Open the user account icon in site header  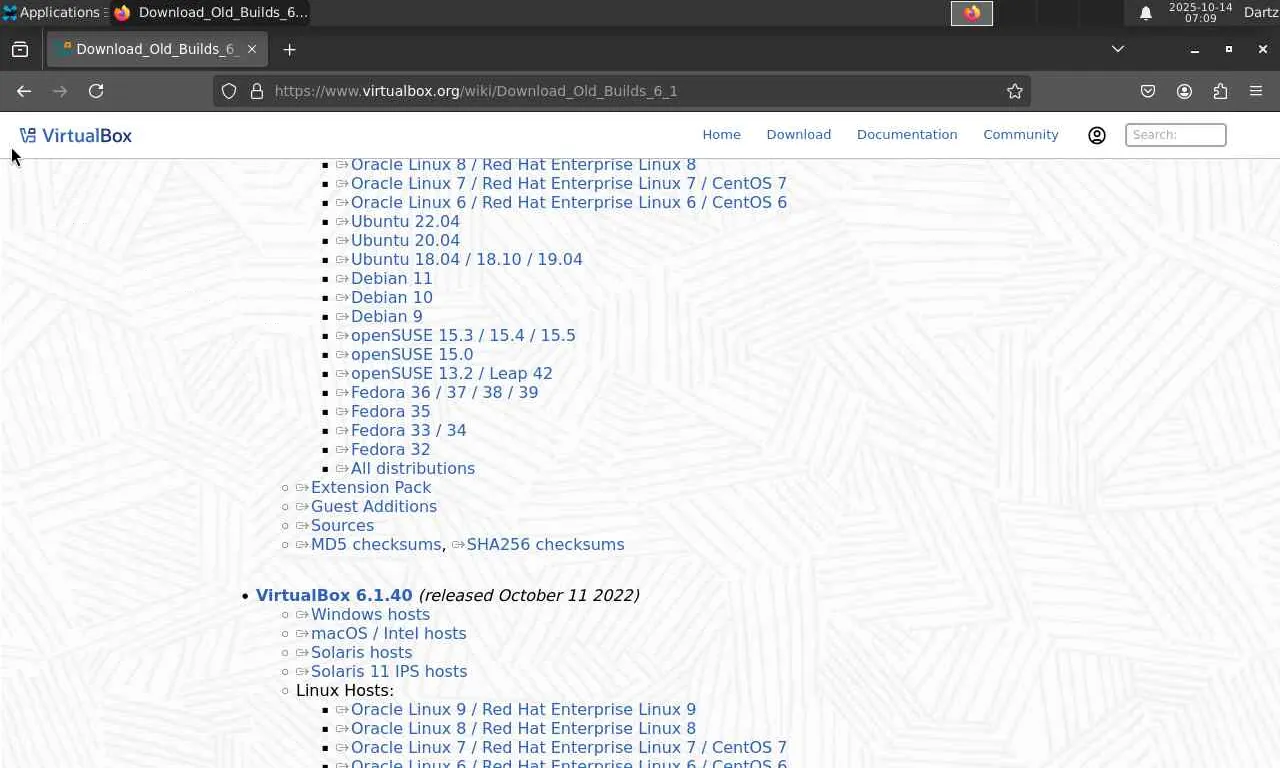pos(1097,135)
